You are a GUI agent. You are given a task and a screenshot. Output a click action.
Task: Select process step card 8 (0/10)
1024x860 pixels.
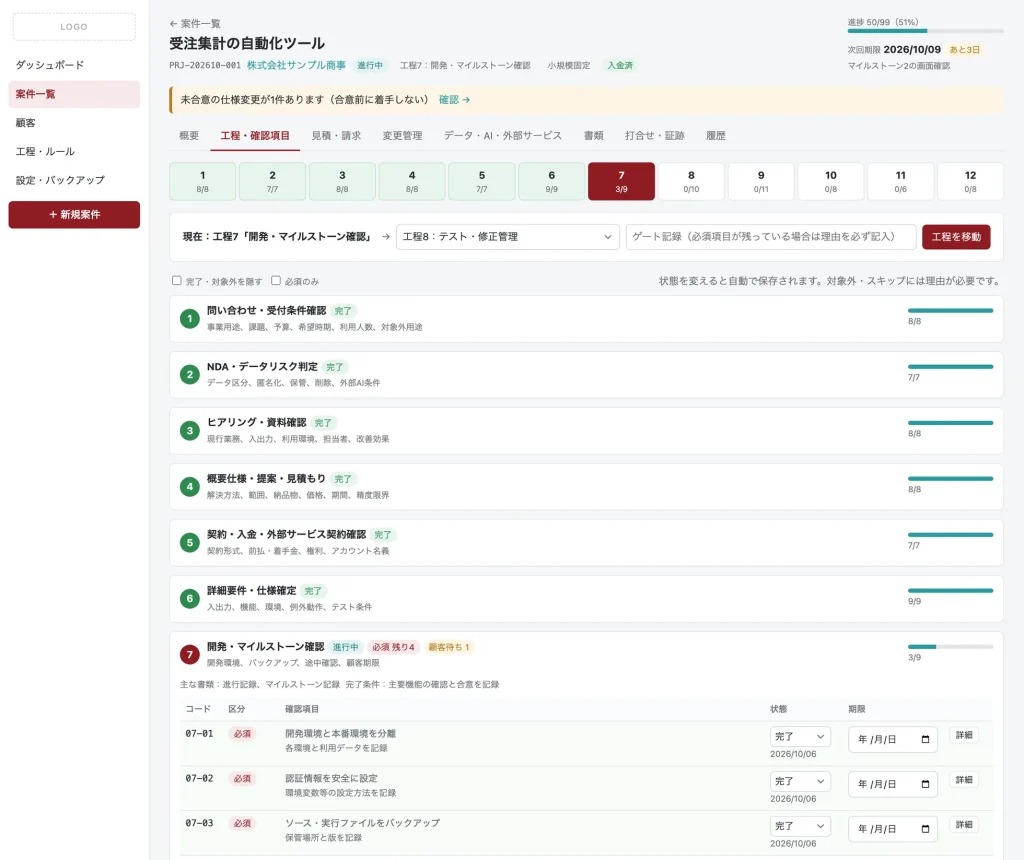691,182
